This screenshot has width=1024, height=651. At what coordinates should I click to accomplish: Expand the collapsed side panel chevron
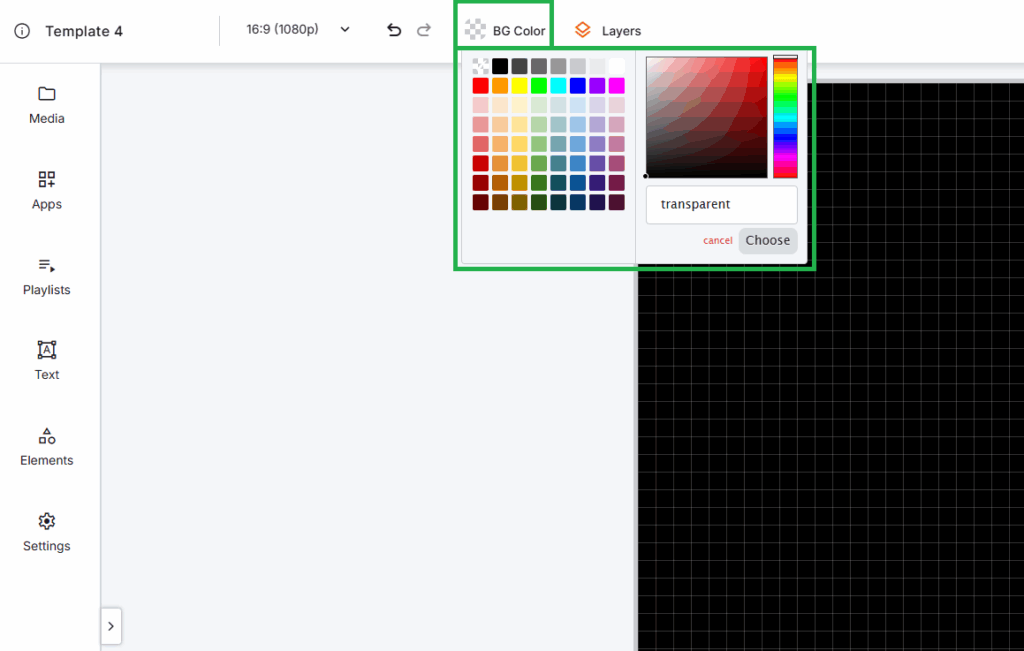[x=110, y=626]
